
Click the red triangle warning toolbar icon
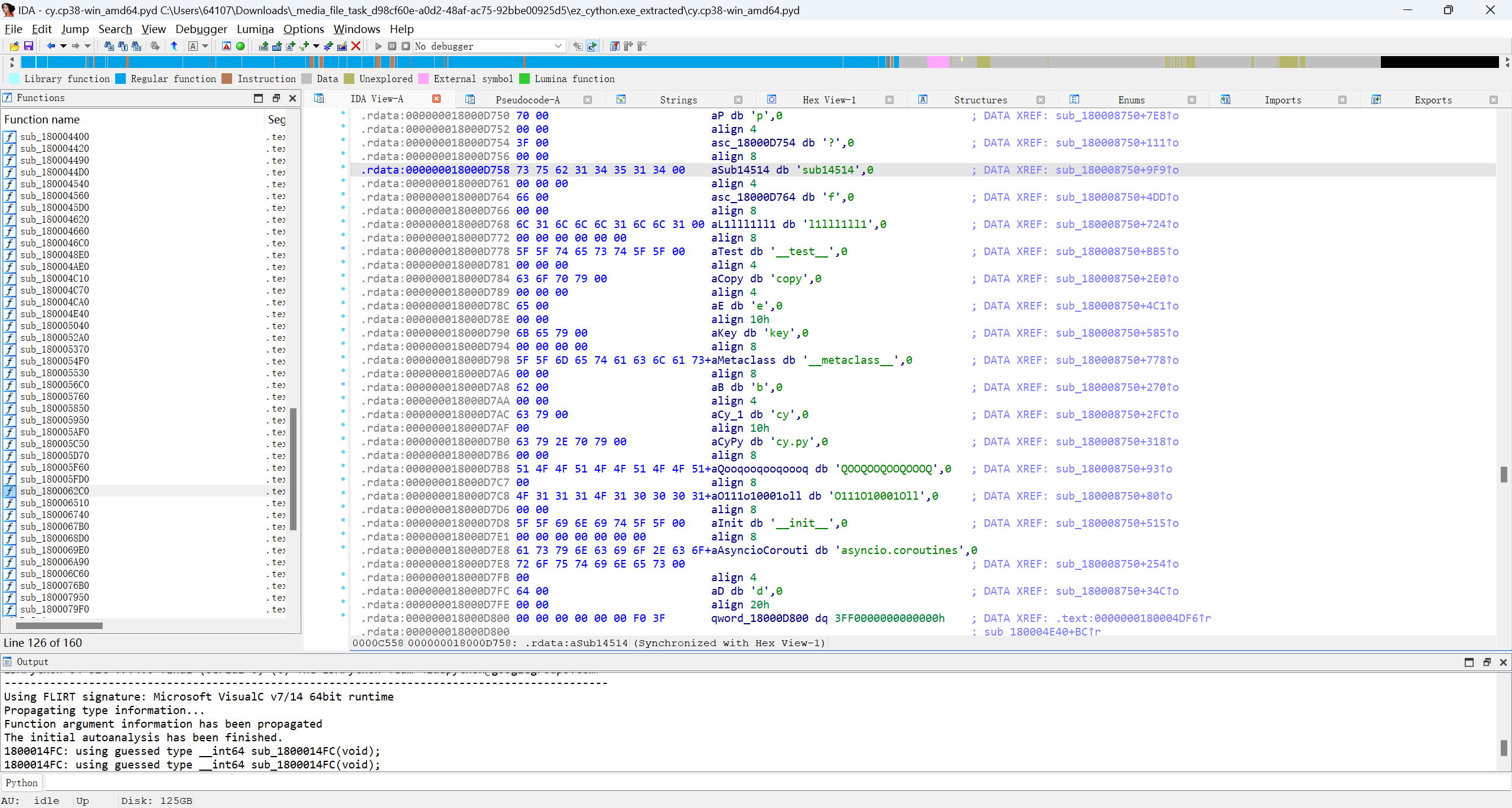click(226, 46)
